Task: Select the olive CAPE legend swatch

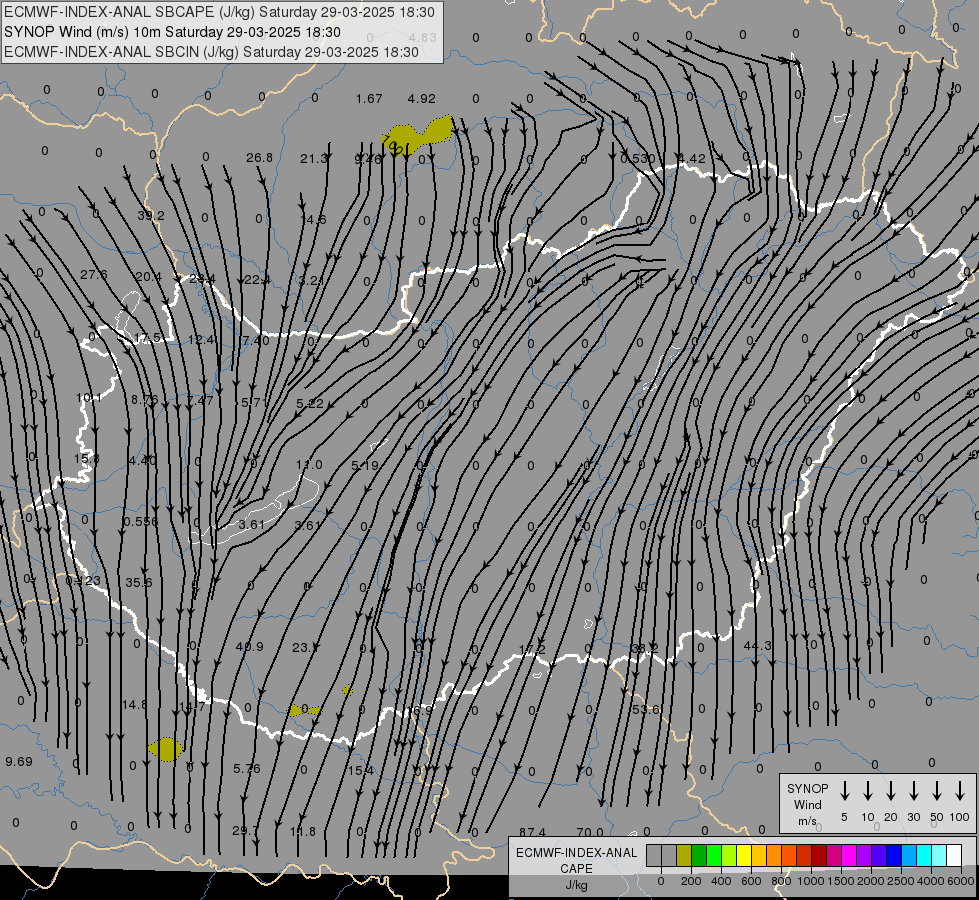Action: pos(684,855)
